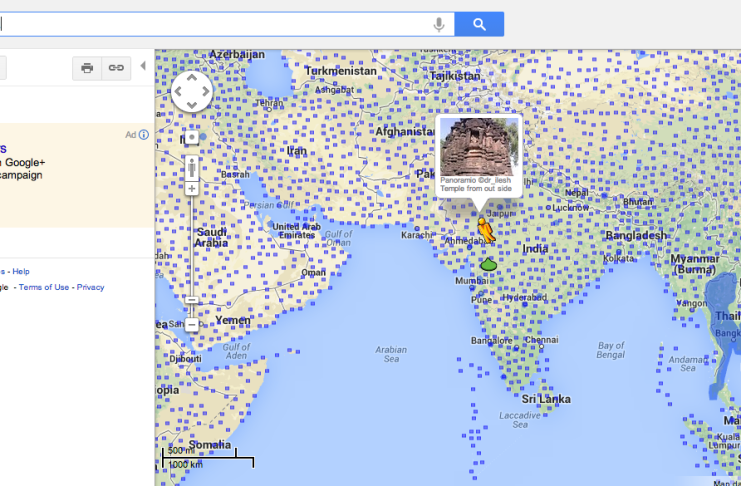Click the blue search button

coord(479,24)
